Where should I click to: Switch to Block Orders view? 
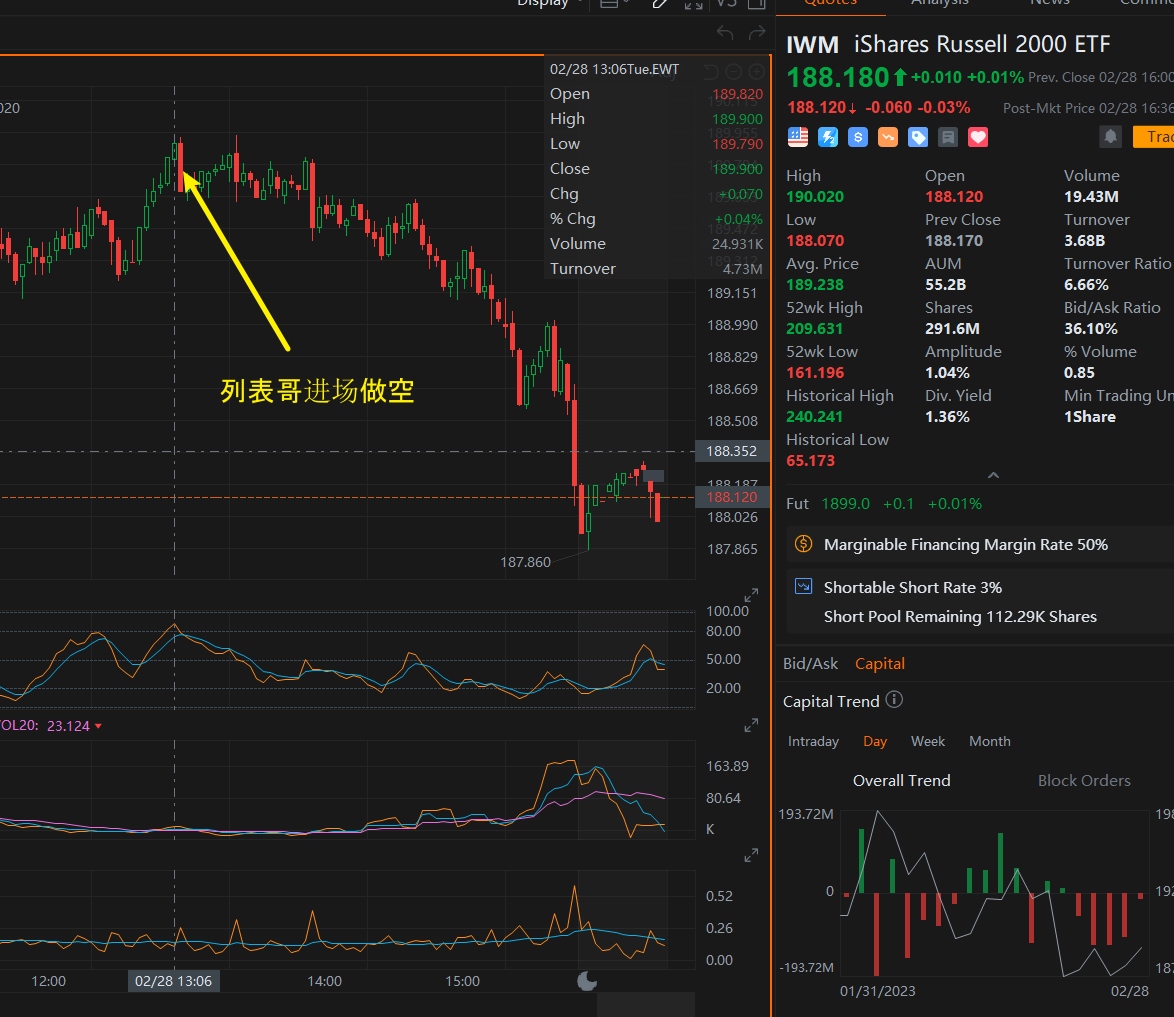pos(1084,780)
